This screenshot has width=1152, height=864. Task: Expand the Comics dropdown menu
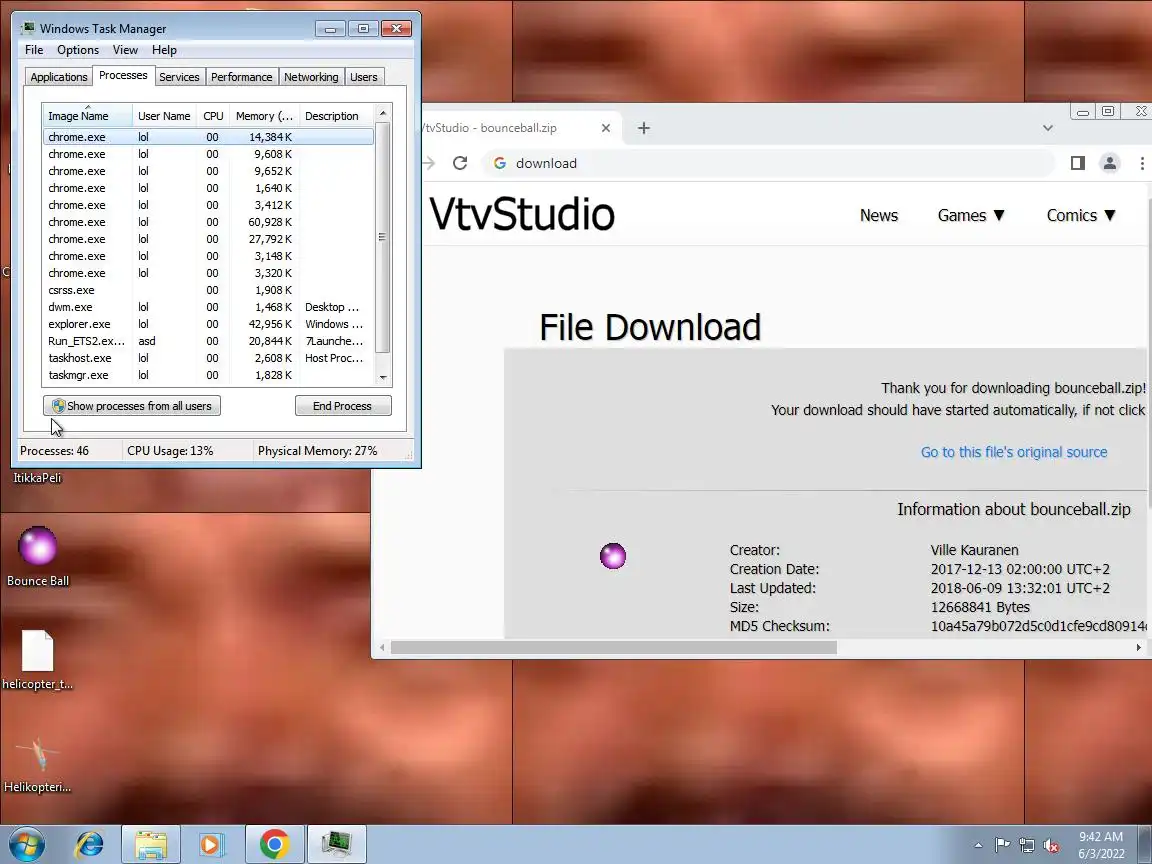click(x=1081, y=215)
